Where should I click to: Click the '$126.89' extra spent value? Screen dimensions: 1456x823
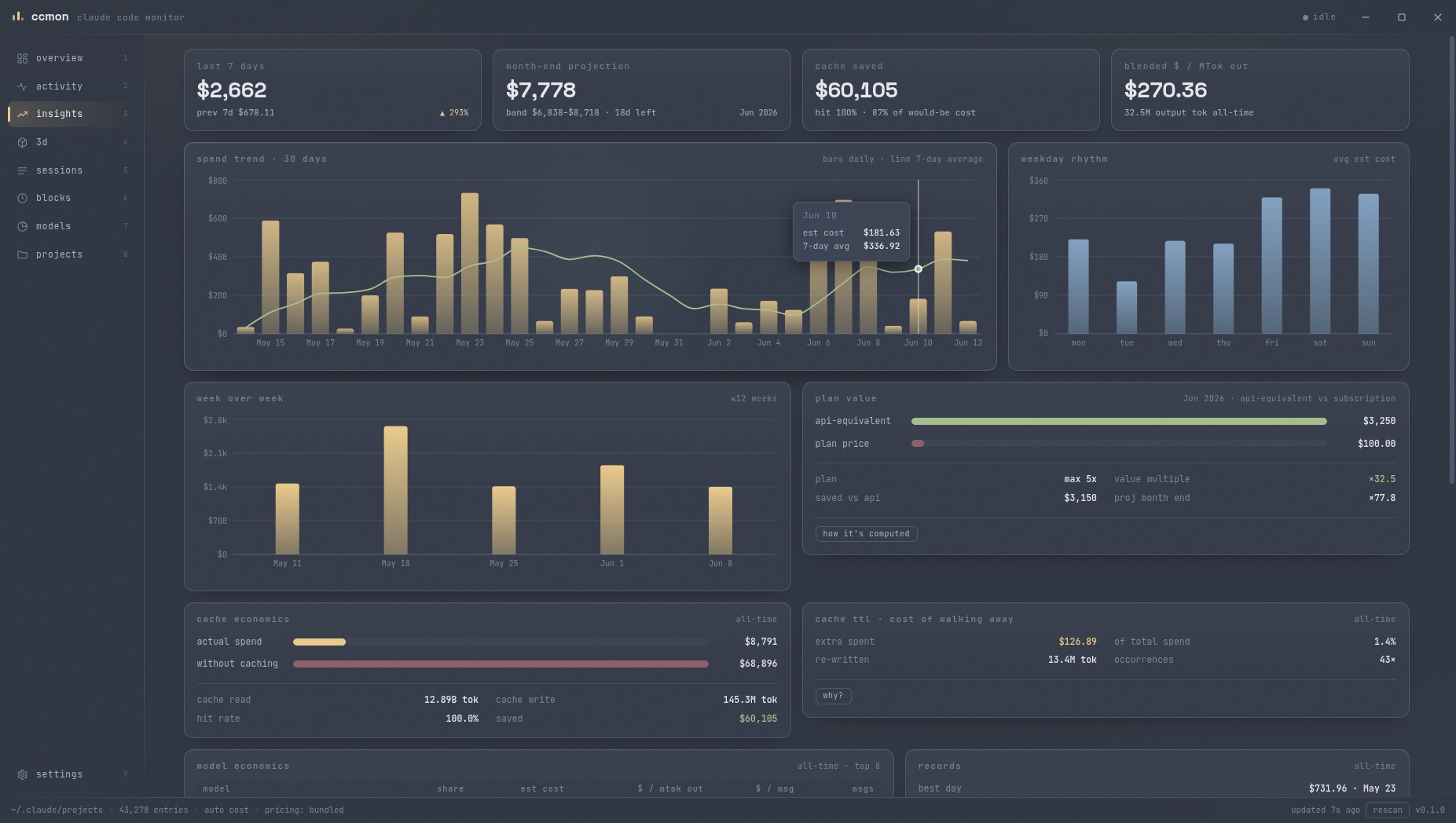pyautogui.click(x=1077, y=642)
